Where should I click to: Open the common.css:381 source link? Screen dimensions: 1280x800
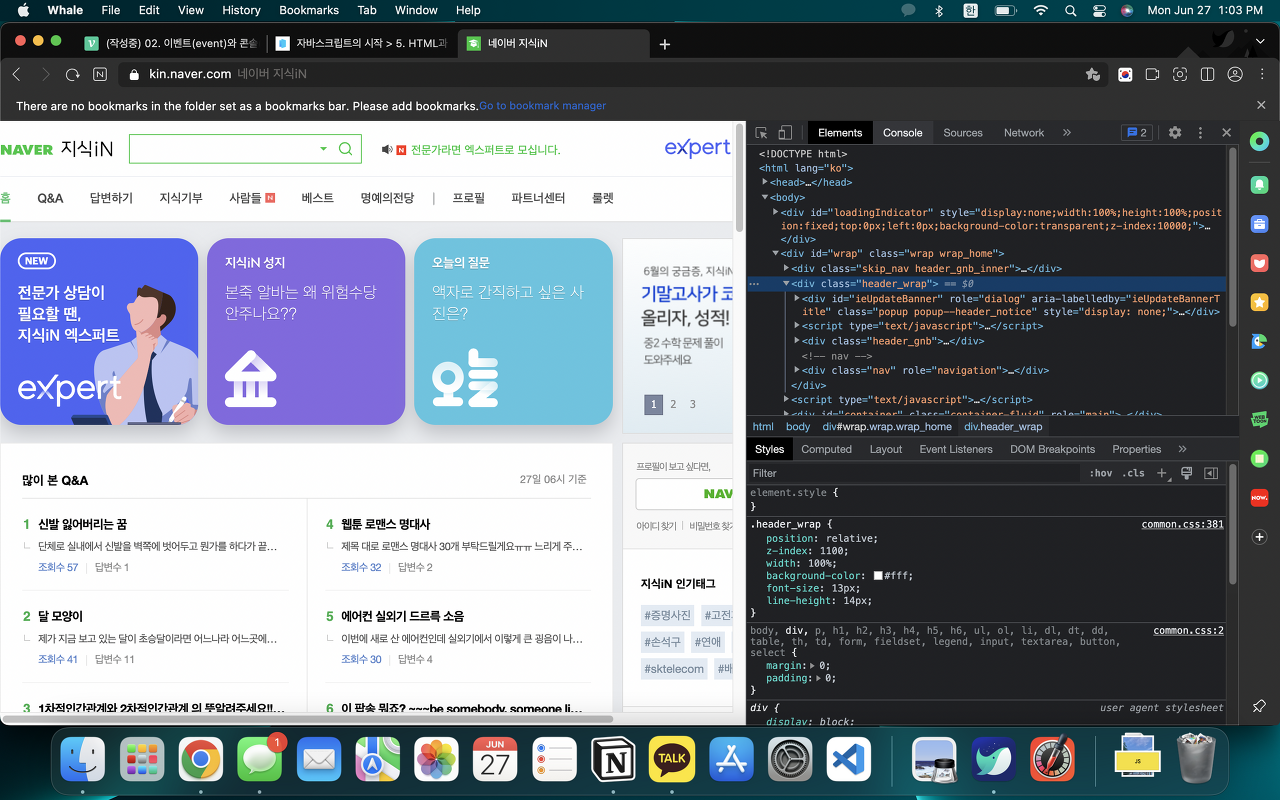tap(1182, 524)
